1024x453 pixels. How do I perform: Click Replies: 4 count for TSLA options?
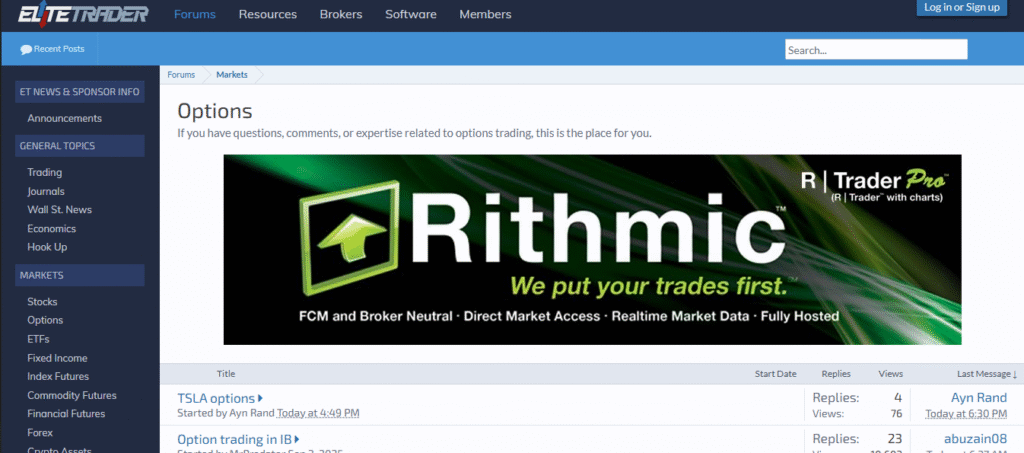click(x=857, y=398)
